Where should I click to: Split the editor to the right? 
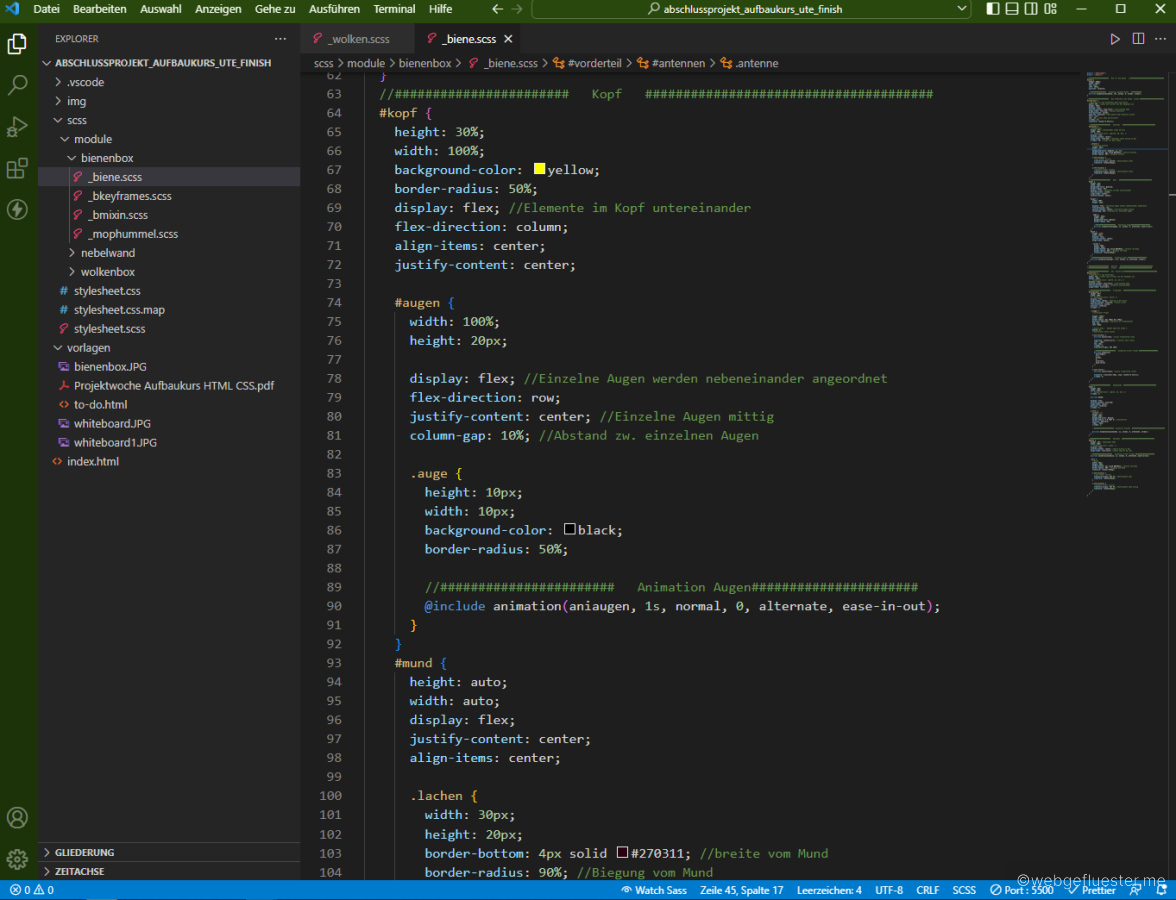(x=1138, y=39)
